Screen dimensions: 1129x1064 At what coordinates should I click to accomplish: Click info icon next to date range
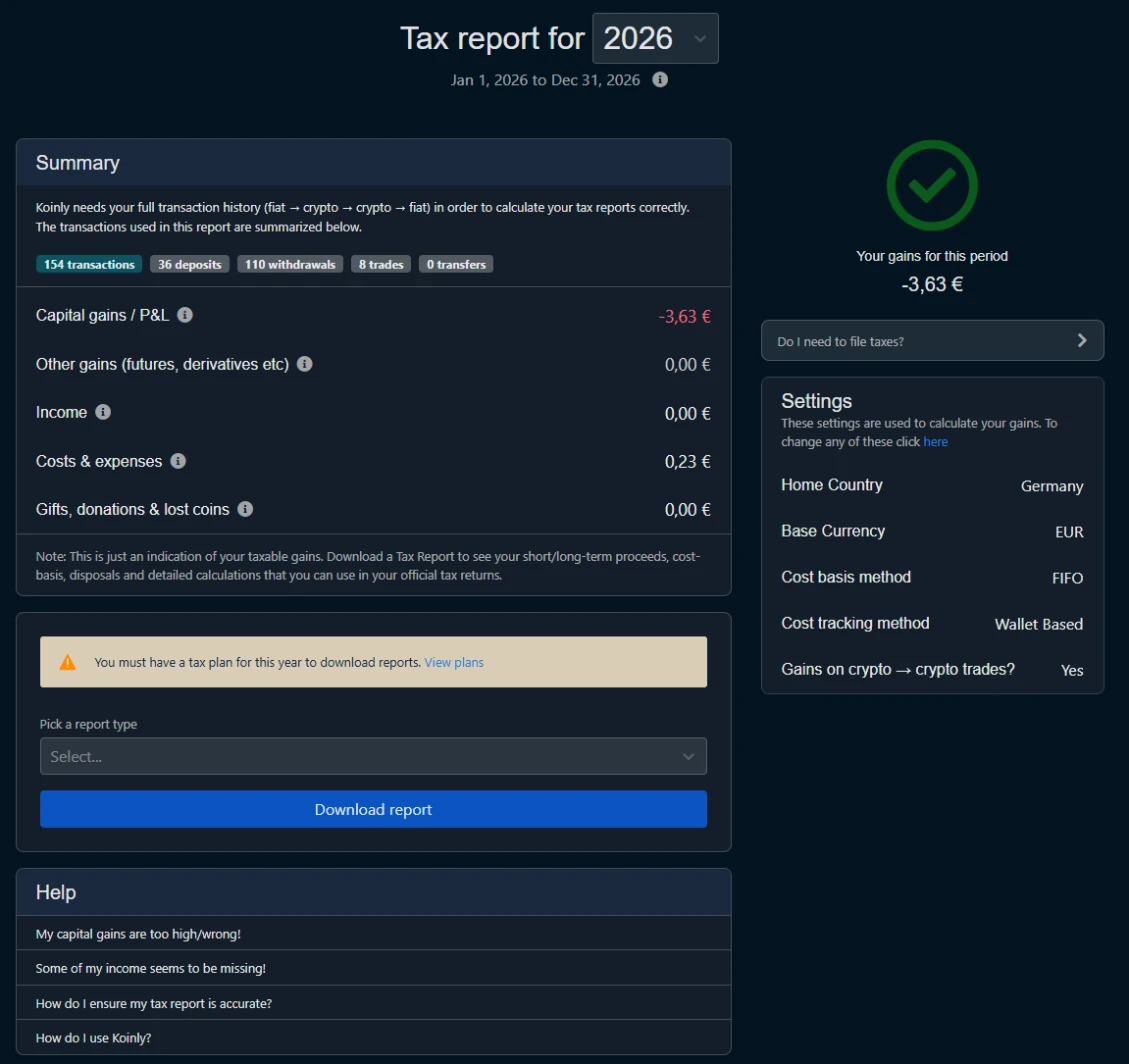[x=660, y=80]
